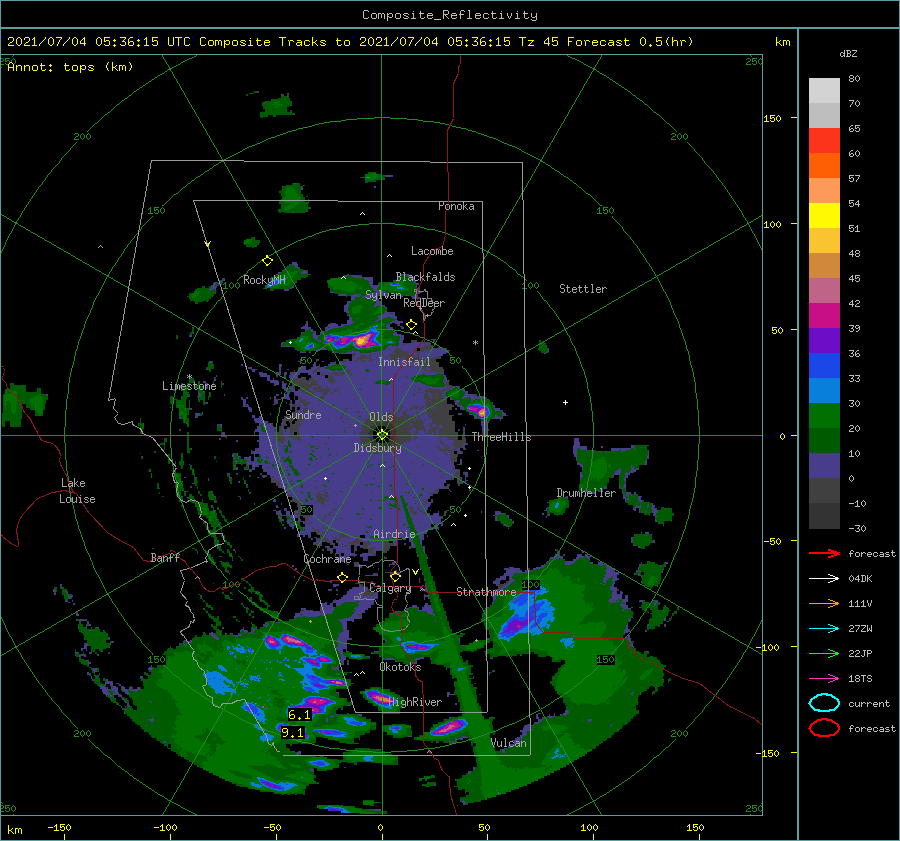Click the Drumheller label

586,493
